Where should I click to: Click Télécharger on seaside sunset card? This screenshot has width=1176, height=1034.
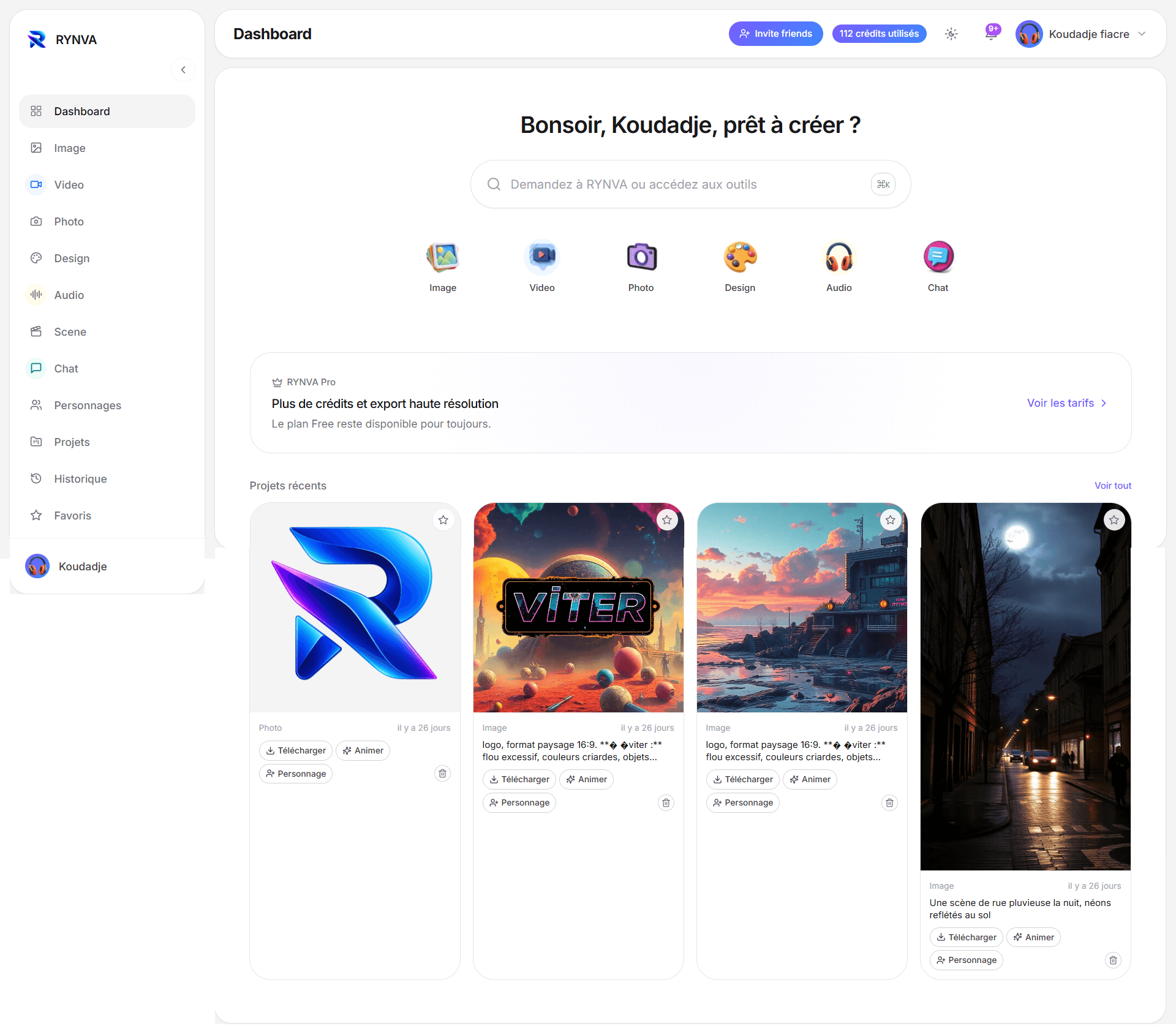[x=743, y=780]
